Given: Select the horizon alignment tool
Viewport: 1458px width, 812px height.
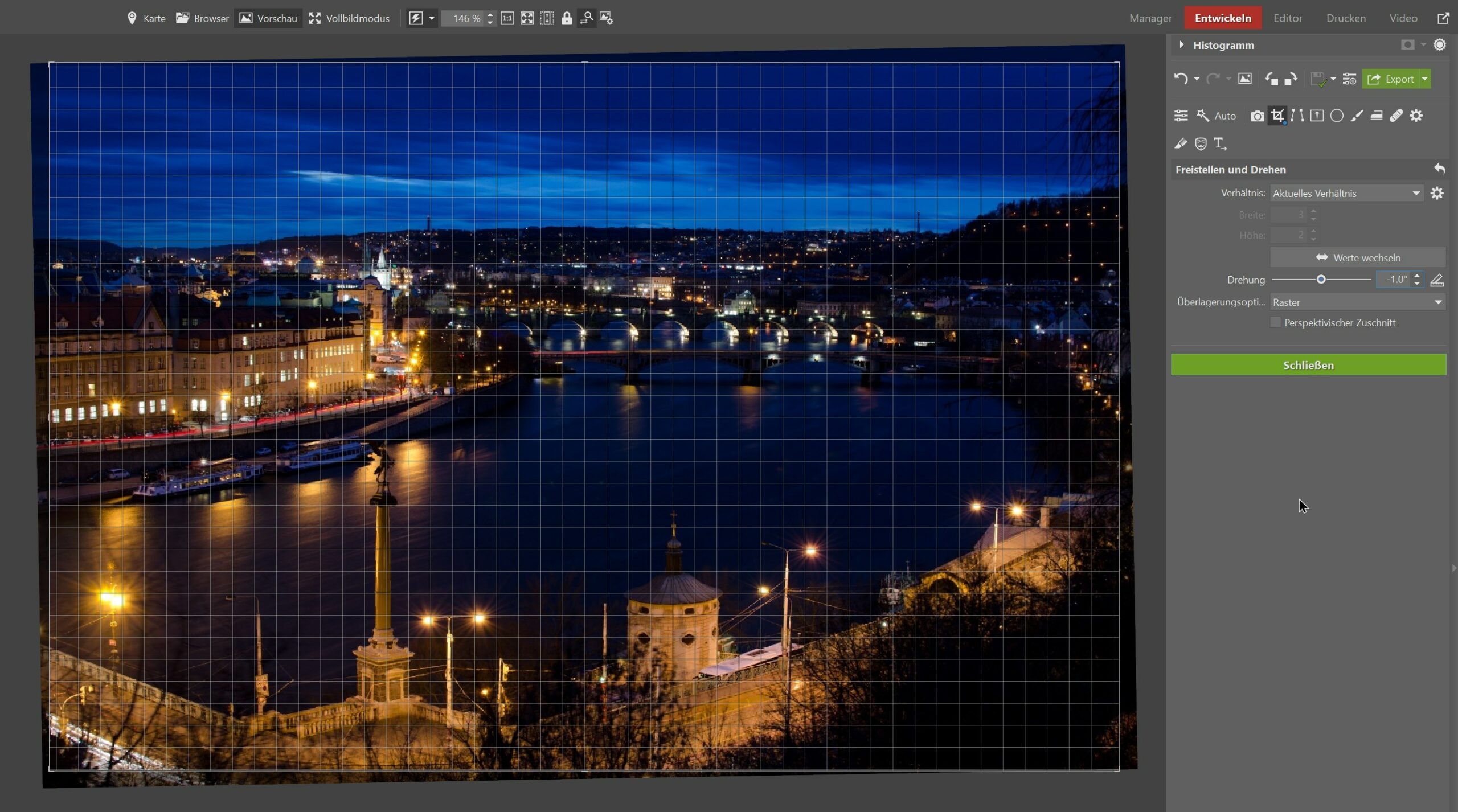Looking at the screenshot, I should (1317, 116).
